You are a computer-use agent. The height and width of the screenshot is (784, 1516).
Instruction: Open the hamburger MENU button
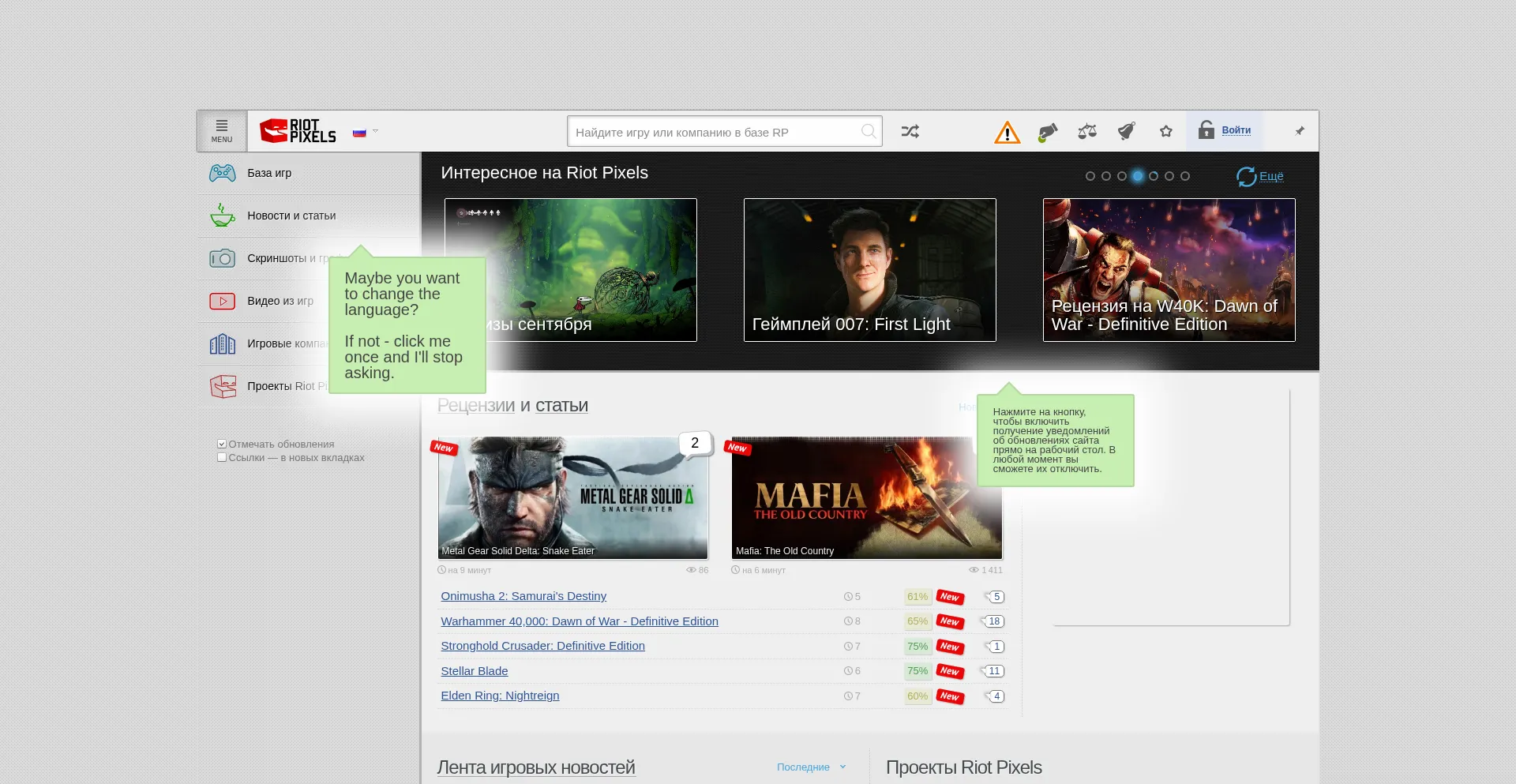tap(222, 131)
